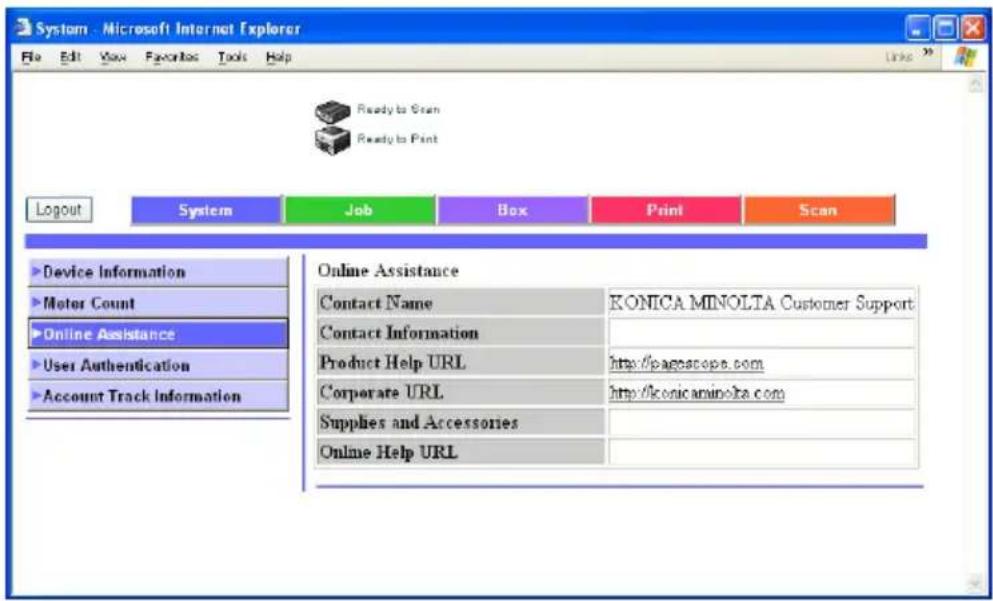Open the Help menu
The width and height of the screenshot is (993, 601).
tap(279, 58)
